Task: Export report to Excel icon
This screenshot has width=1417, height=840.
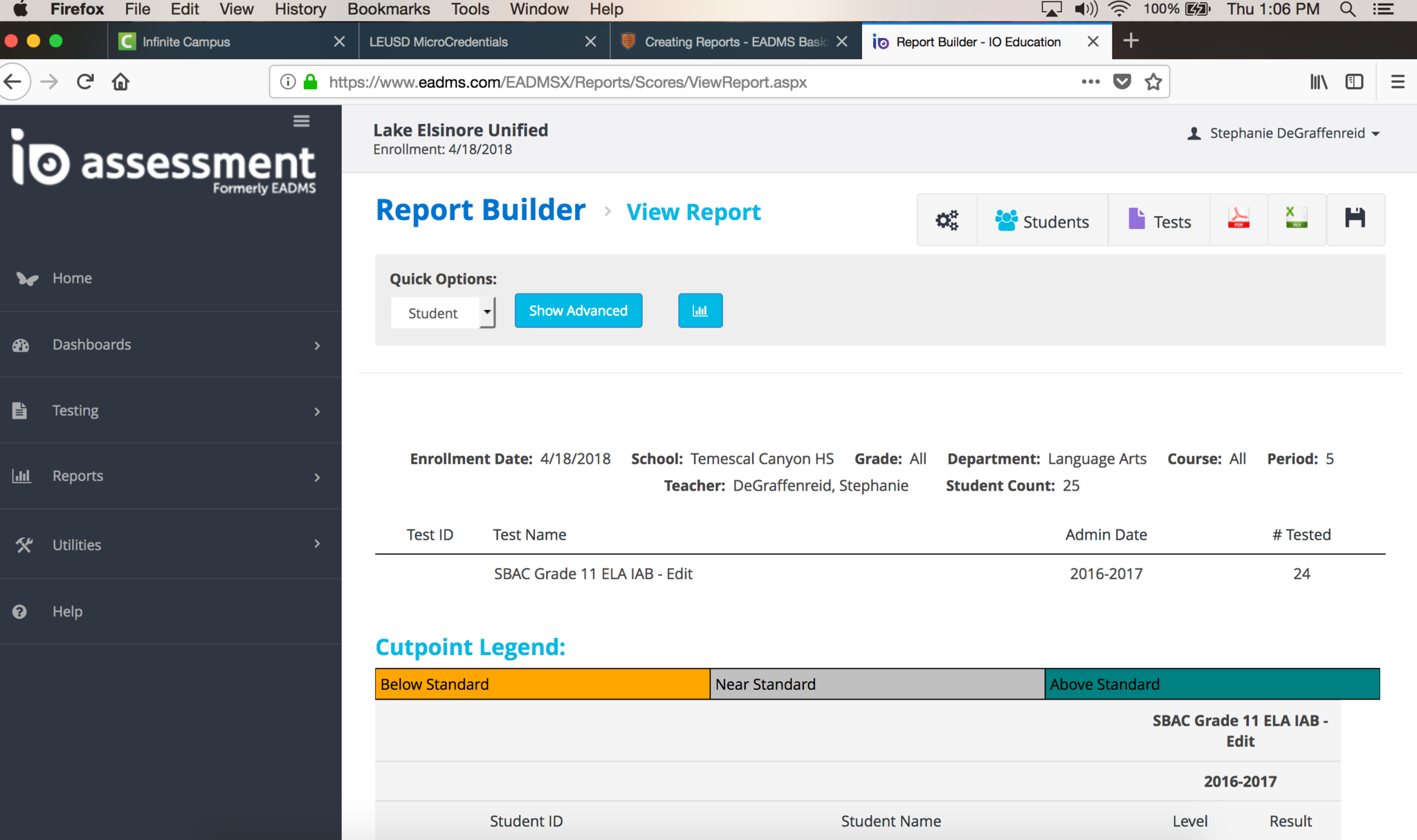Action: click(x=1296, y=219)
